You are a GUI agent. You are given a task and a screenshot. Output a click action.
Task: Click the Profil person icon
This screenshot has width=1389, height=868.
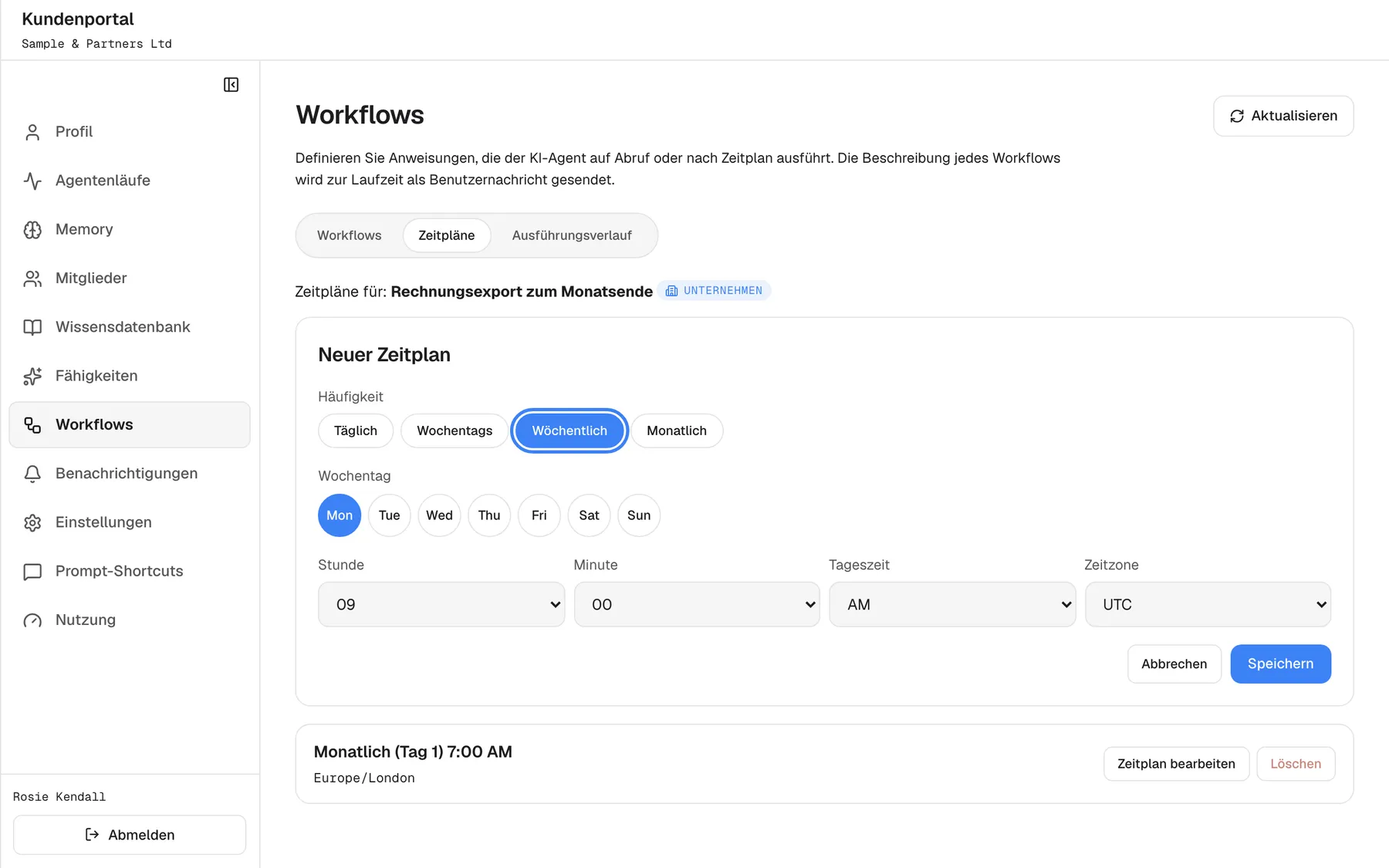(x=32, y=132)
